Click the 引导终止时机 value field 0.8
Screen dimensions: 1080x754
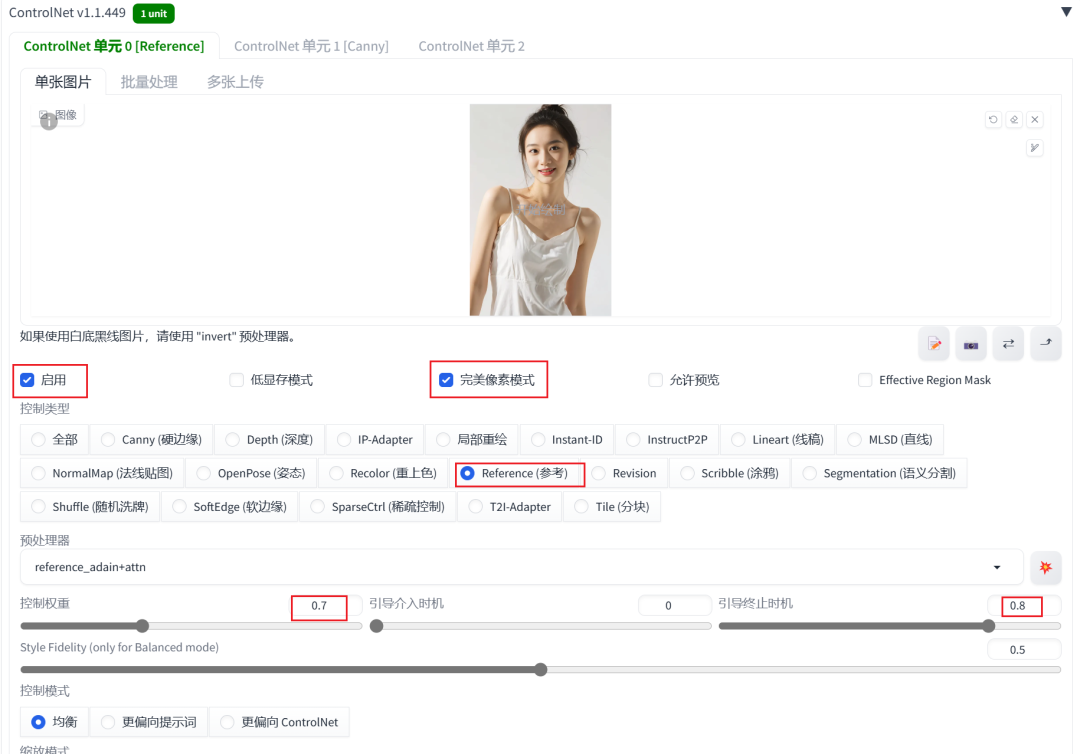1024,606
